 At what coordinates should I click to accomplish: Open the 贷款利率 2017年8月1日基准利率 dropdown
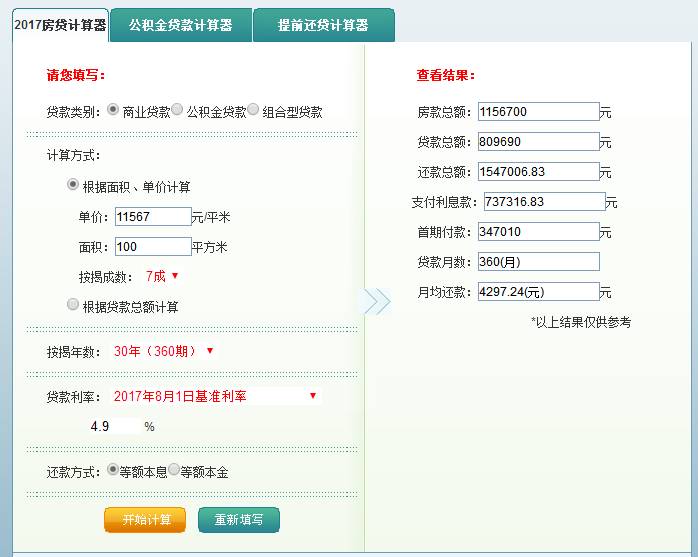point(215,396)
